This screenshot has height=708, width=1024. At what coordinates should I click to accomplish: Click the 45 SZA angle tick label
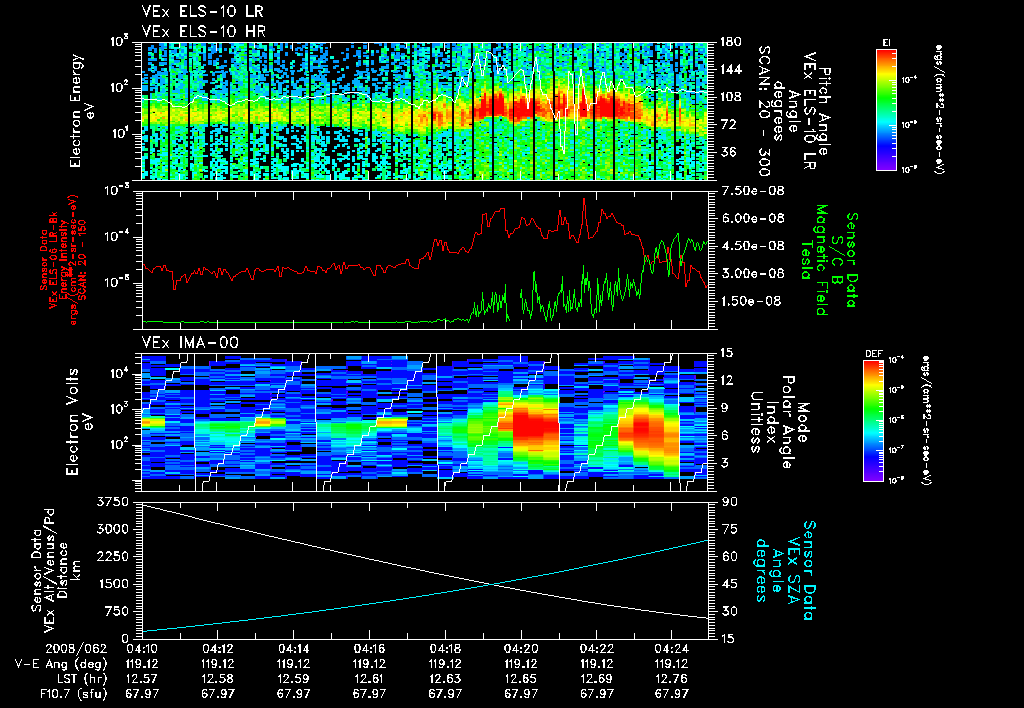point(728,584)
